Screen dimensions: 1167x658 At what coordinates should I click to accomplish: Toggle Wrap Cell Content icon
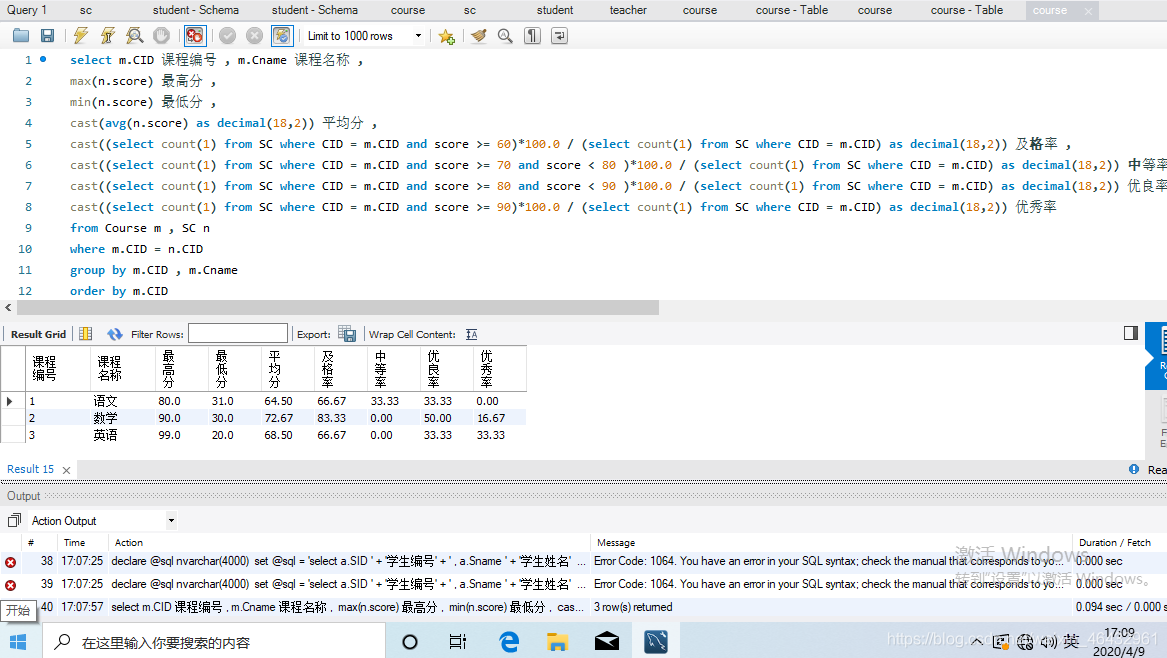pos(472,334)
